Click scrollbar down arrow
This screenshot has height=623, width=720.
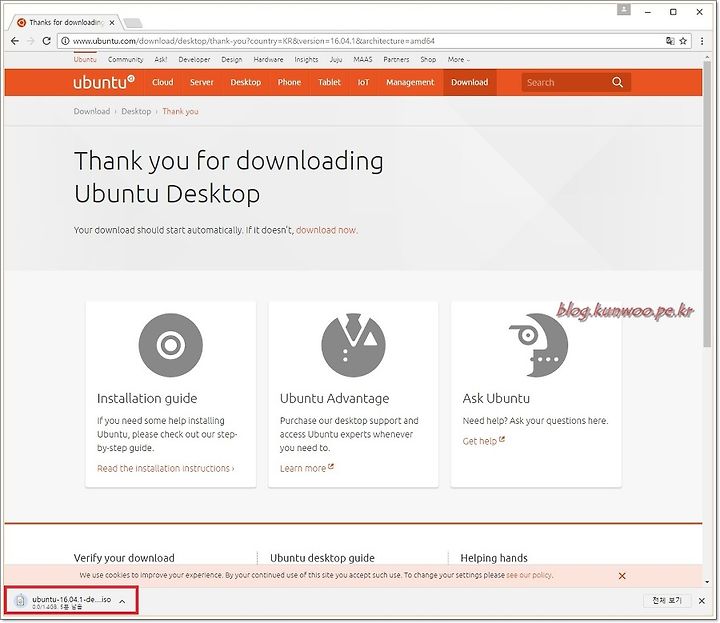coord(707,582)
